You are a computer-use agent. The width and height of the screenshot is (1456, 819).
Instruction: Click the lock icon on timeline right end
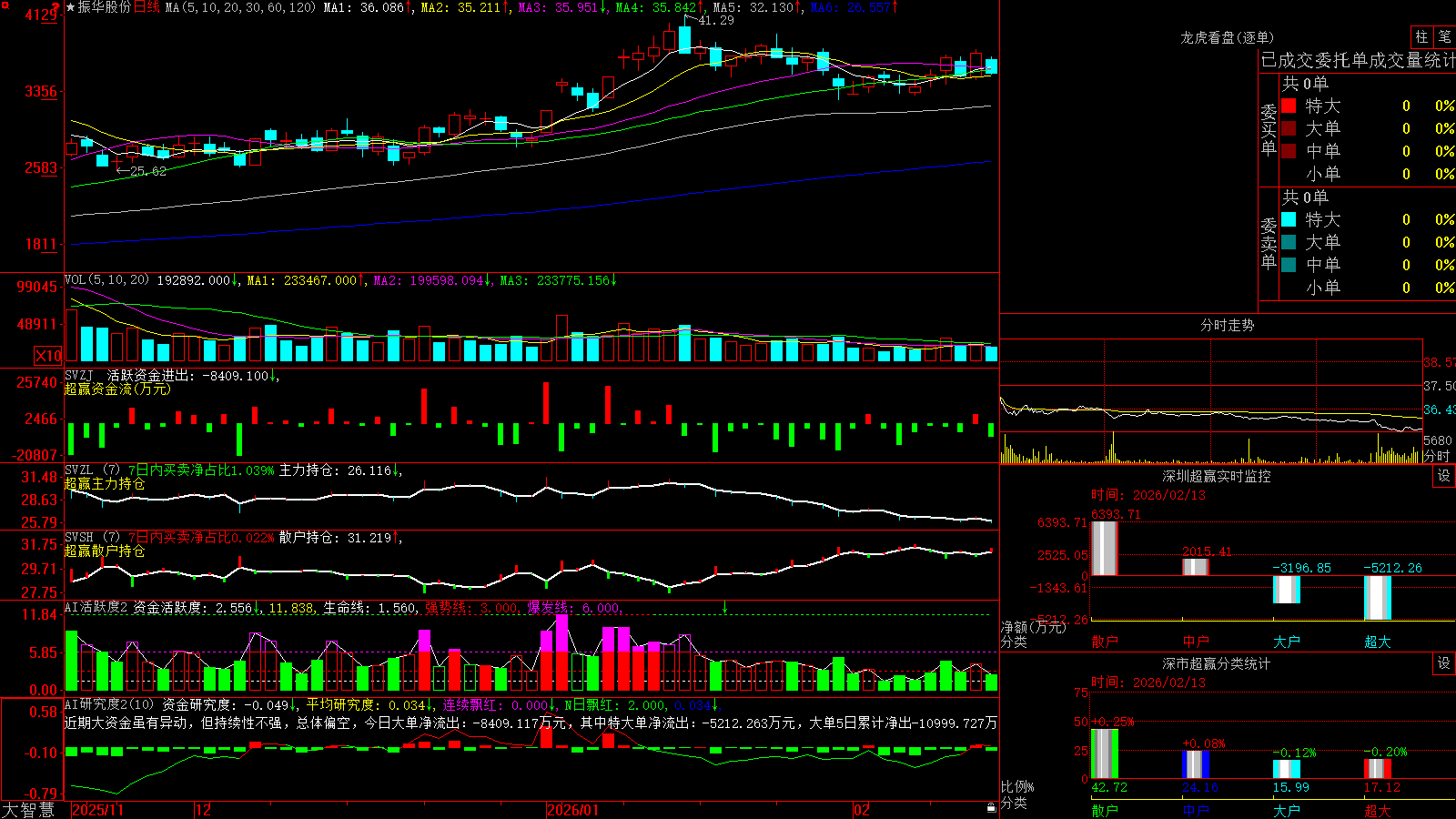pos(991,808)
